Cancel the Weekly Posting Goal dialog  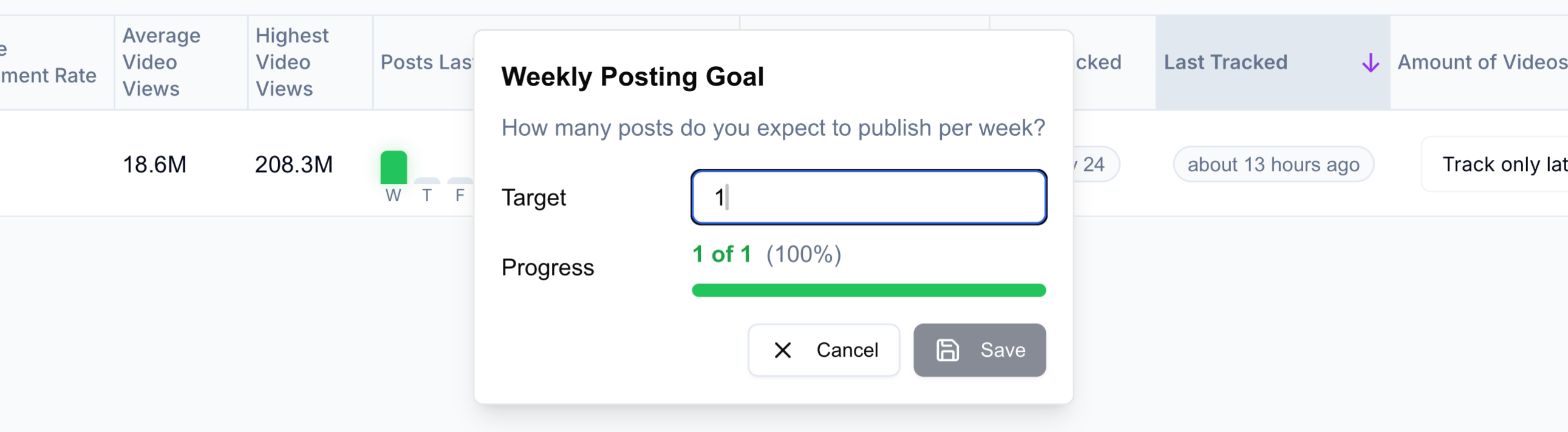pyautogui.click(x=823, y=350)
